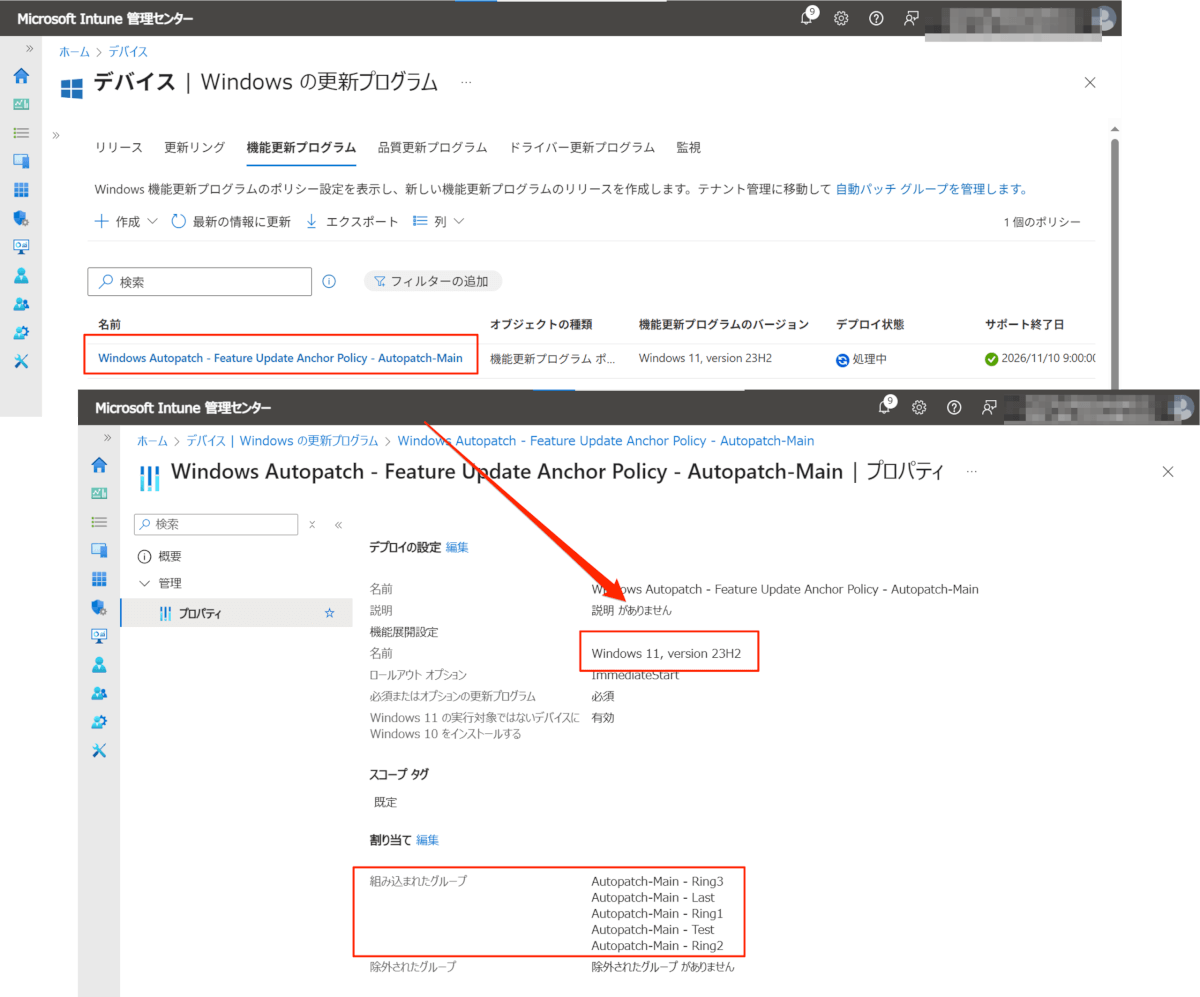Open Users icon in upper sidebar

21,275
